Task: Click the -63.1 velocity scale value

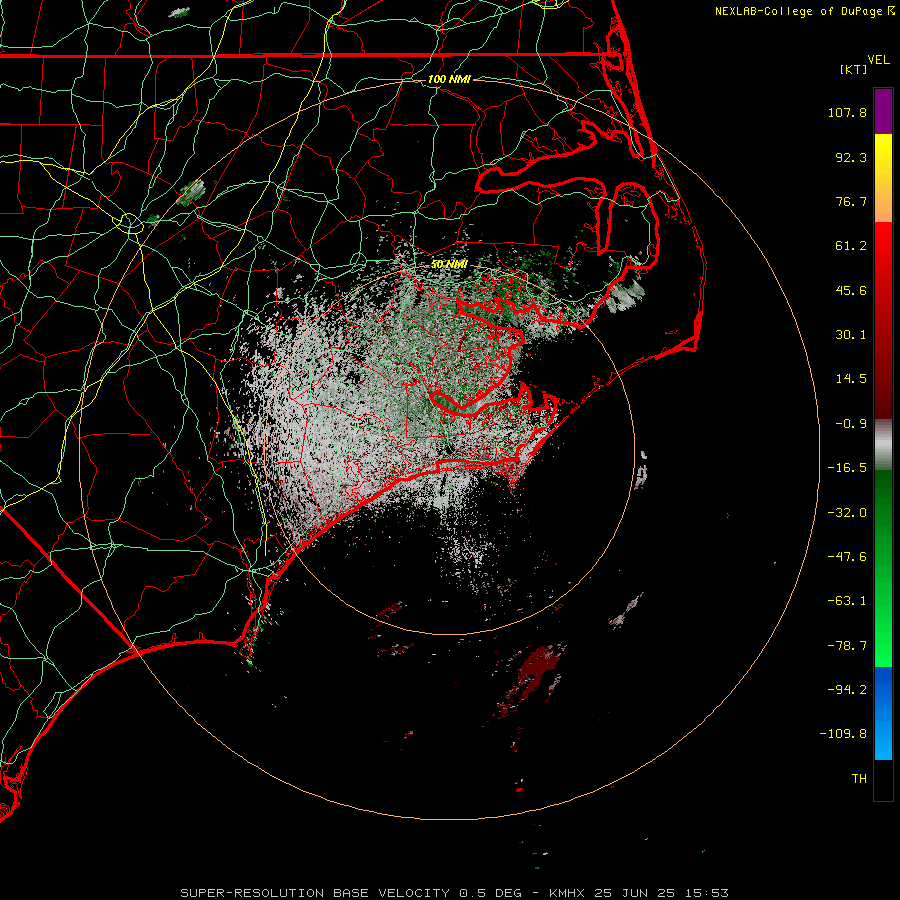Action: click(x=847, y=601)
